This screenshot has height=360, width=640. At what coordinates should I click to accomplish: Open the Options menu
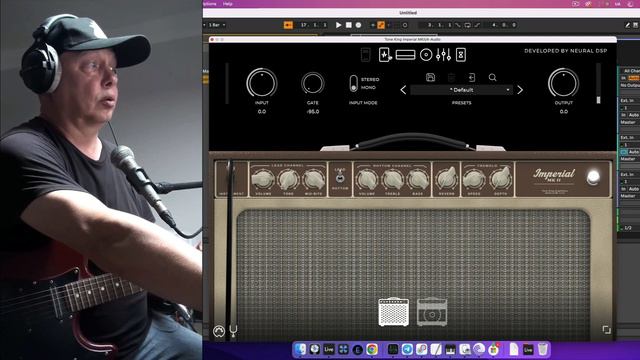pos(210,4)
